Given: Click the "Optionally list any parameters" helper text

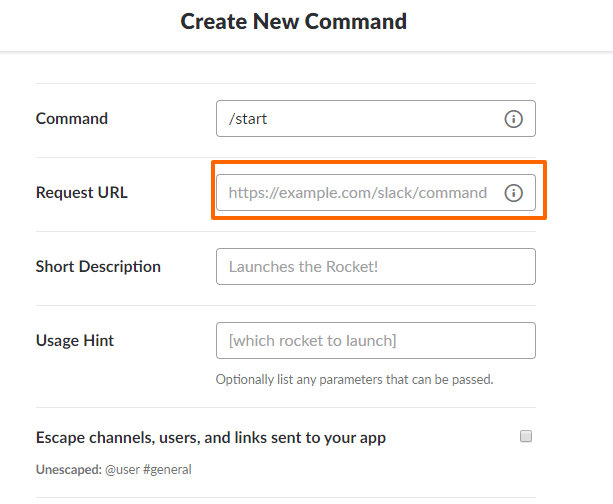Looking at the screenshot, I should pos(354,380).
